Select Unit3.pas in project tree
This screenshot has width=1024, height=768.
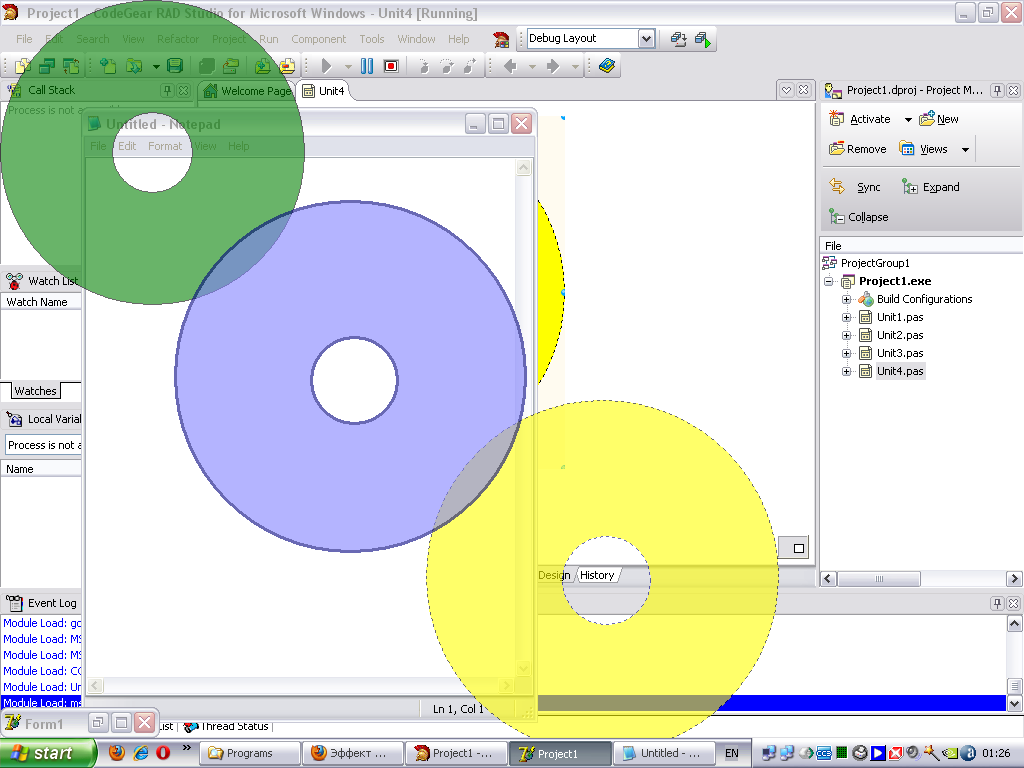(x=899, y=353)
